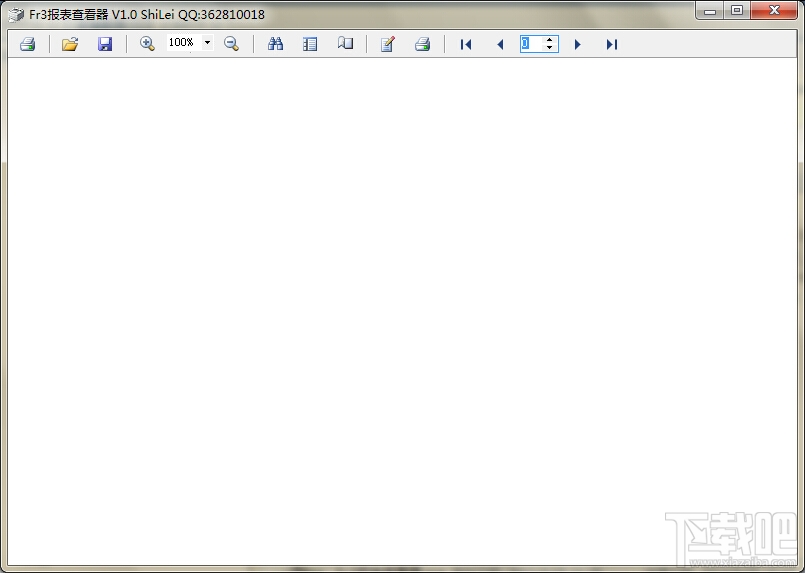Close the Fr3 report viewer window
This screenshot has width=805, height=573.
pyautogui.click(x=775, y=11)
